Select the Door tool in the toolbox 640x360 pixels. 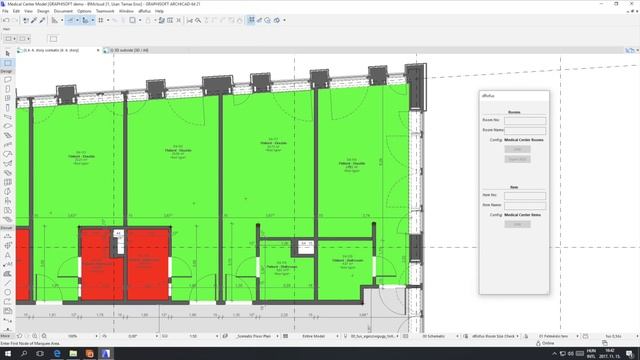tap(8, 89)
